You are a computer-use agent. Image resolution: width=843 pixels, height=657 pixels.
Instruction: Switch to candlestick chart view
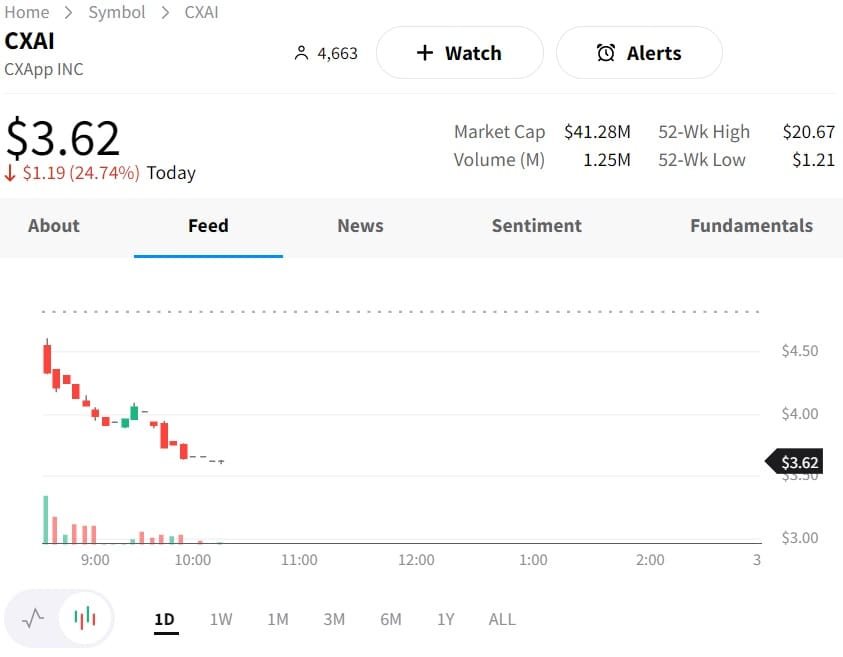[86, 618]
